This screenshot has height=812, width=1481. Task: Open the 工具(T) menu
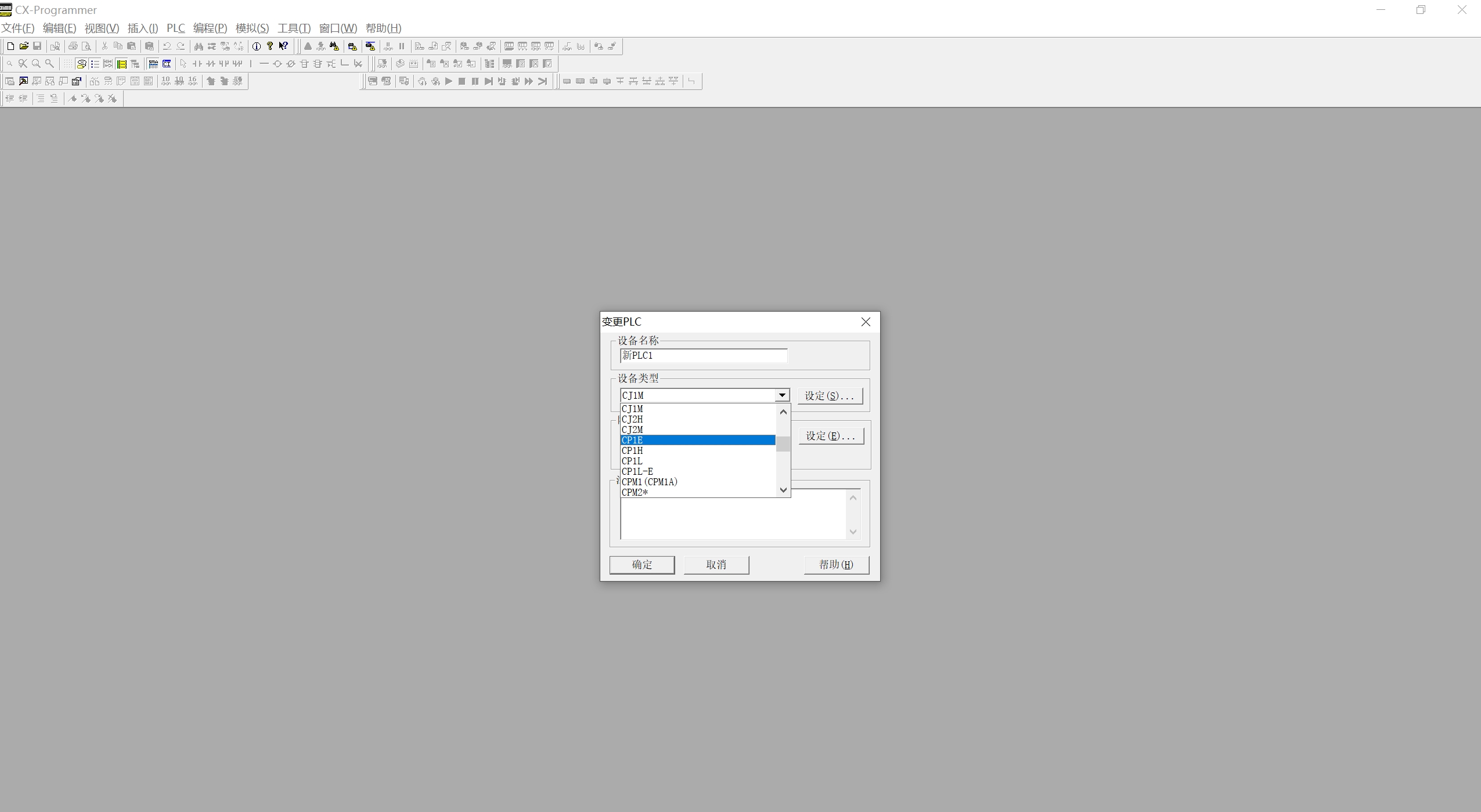coord(294,28)
